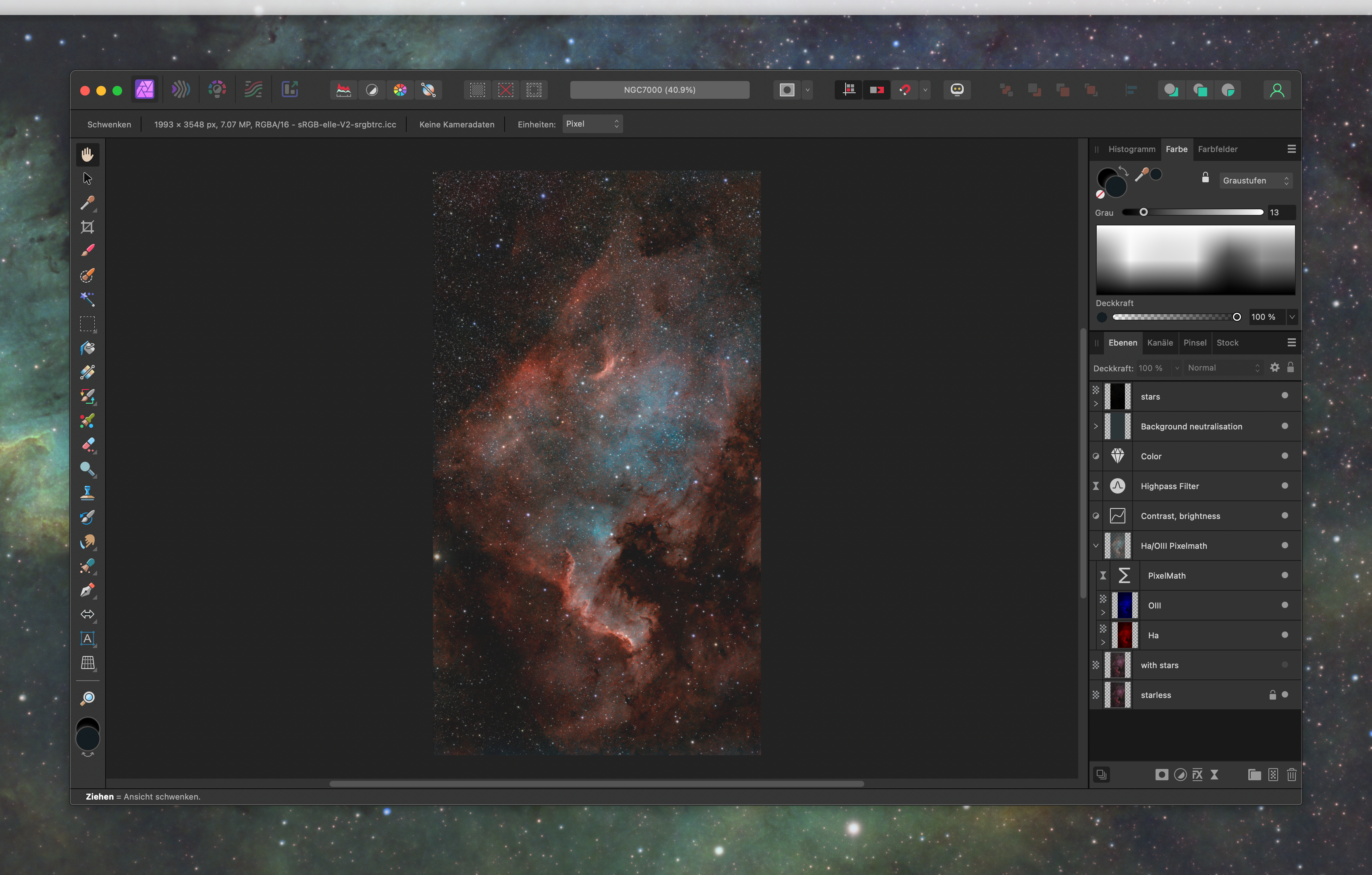Select the Crop tool
The height and width of the screenshot is (875, 1372).
tap(87, 227)
